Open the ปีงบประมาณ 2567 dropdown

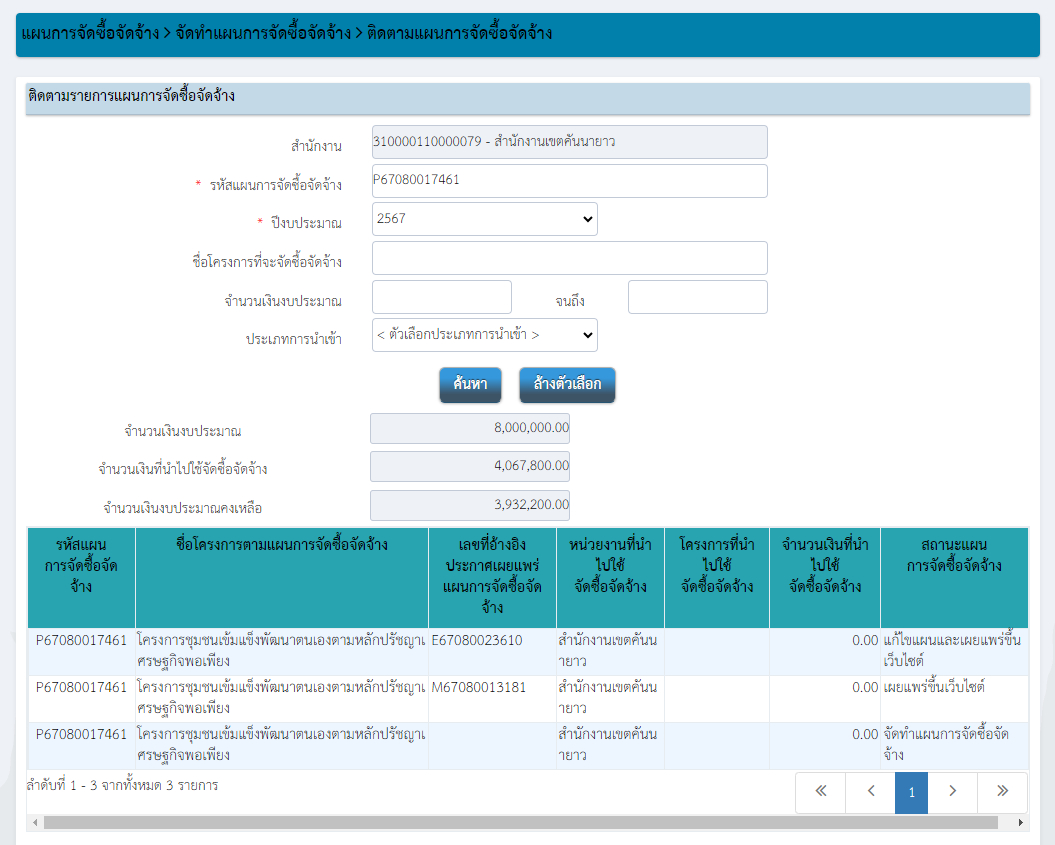484,219
